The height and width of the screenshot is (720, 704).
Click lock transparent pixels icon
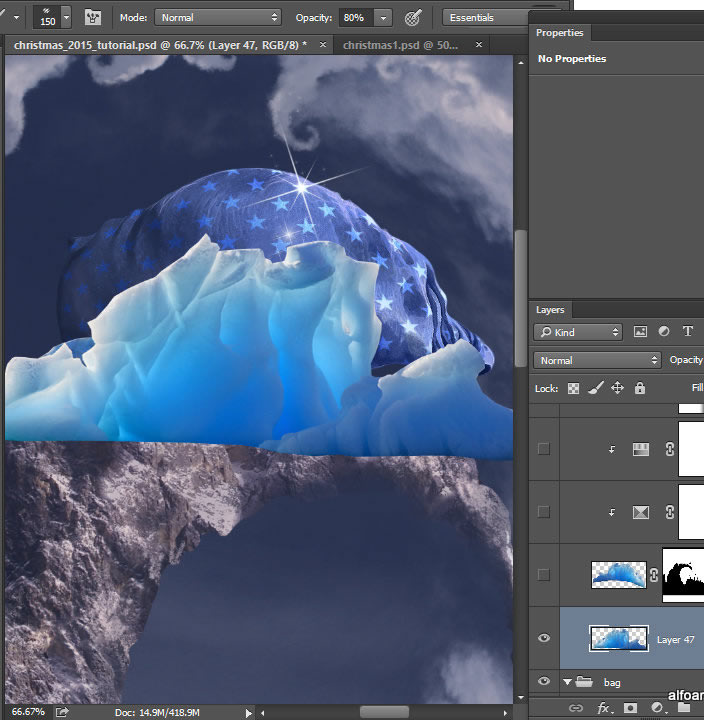tap(574, 388)
